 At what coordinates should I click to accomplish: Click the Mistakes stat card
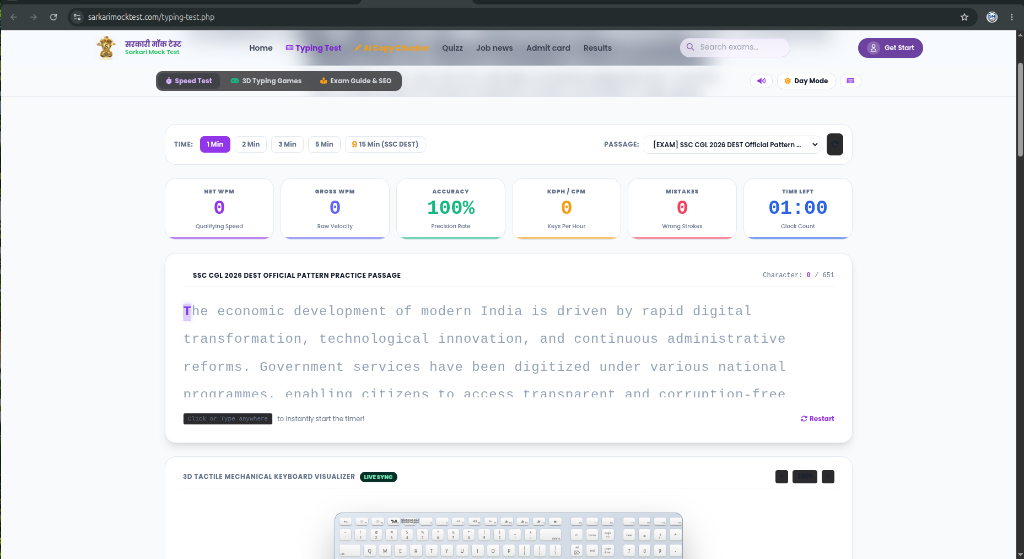[682, 208]
